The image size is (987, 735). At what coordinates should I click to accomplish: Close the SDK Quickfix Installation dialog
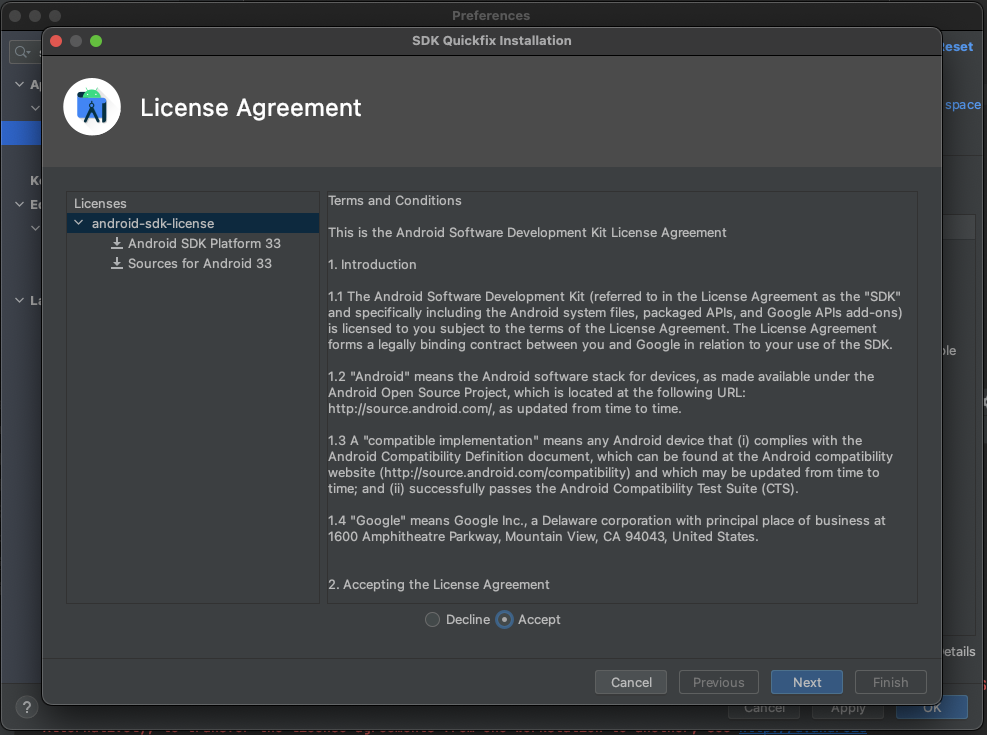[x=56, y=41]
